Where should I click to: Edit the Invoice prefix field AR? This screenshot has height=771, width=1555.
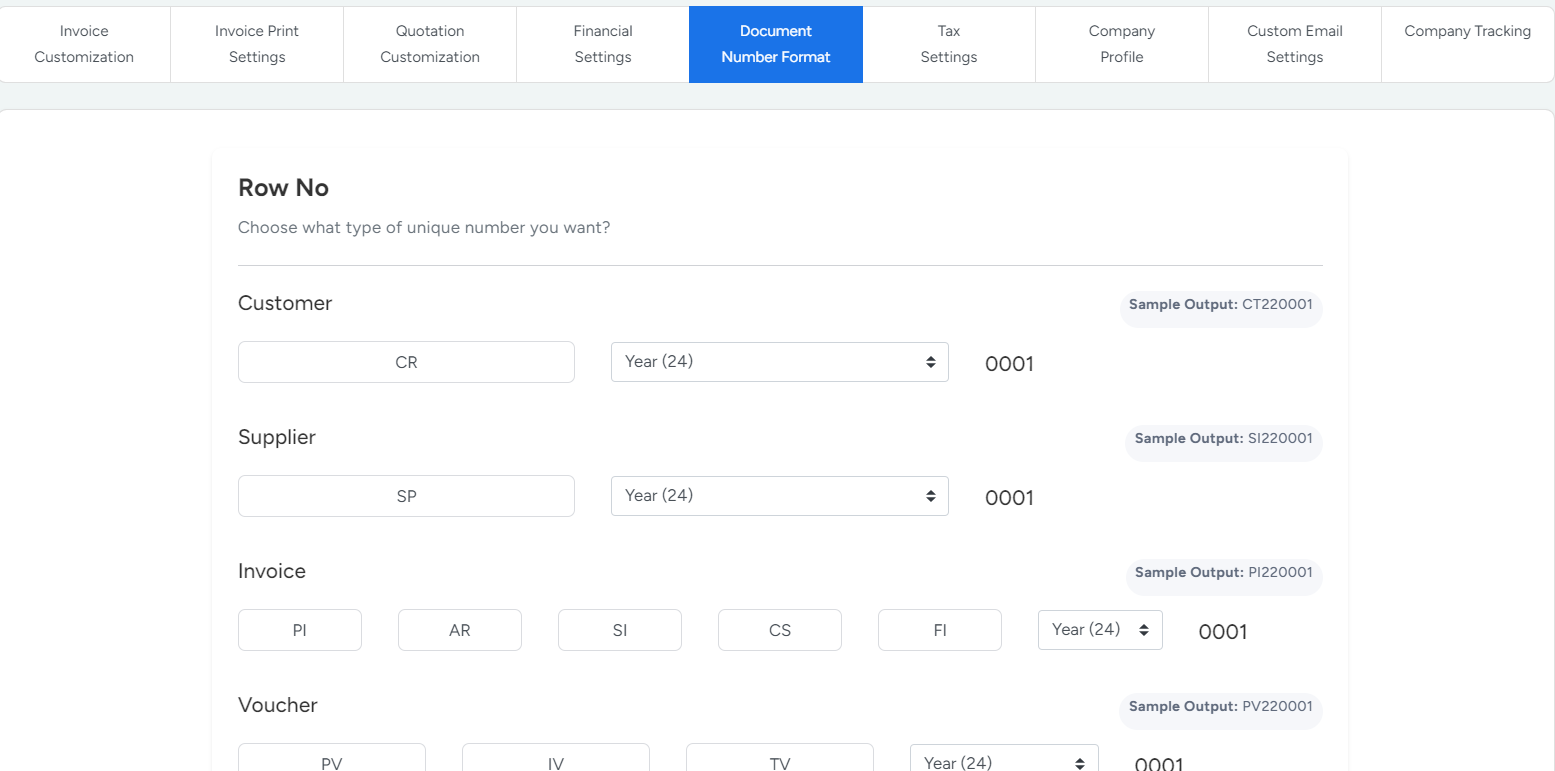460,630
